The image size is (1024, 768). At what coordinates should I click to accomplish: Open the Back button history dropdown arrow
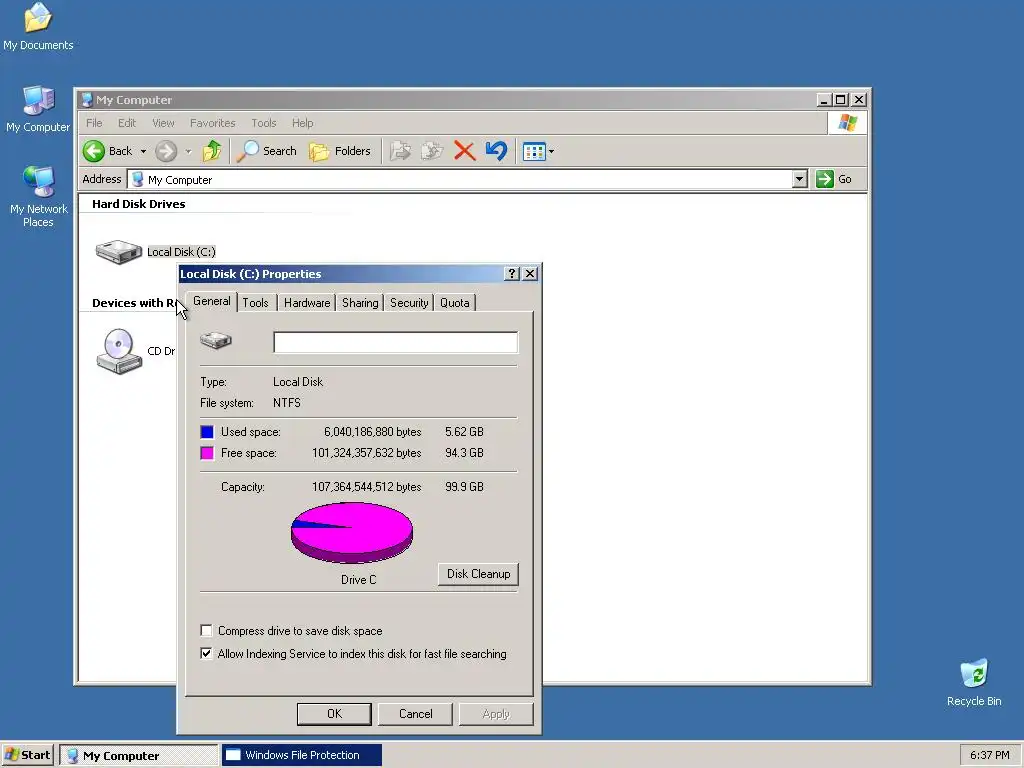click(143, 152)
